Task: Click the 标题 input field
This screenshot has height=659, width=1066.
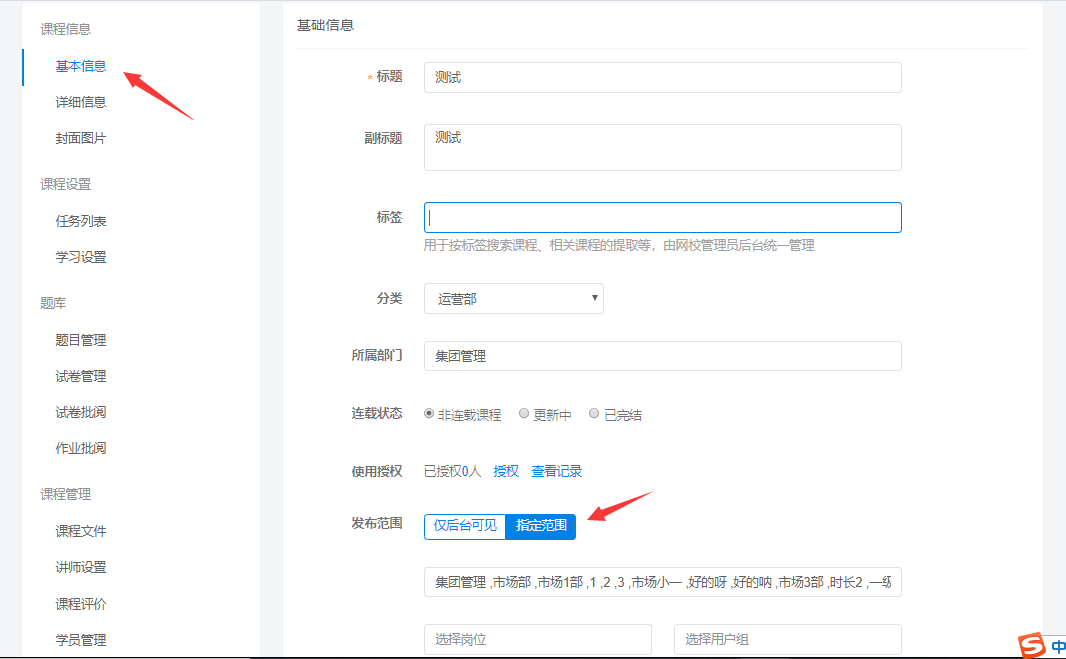Action: click(x=662, y=78)
